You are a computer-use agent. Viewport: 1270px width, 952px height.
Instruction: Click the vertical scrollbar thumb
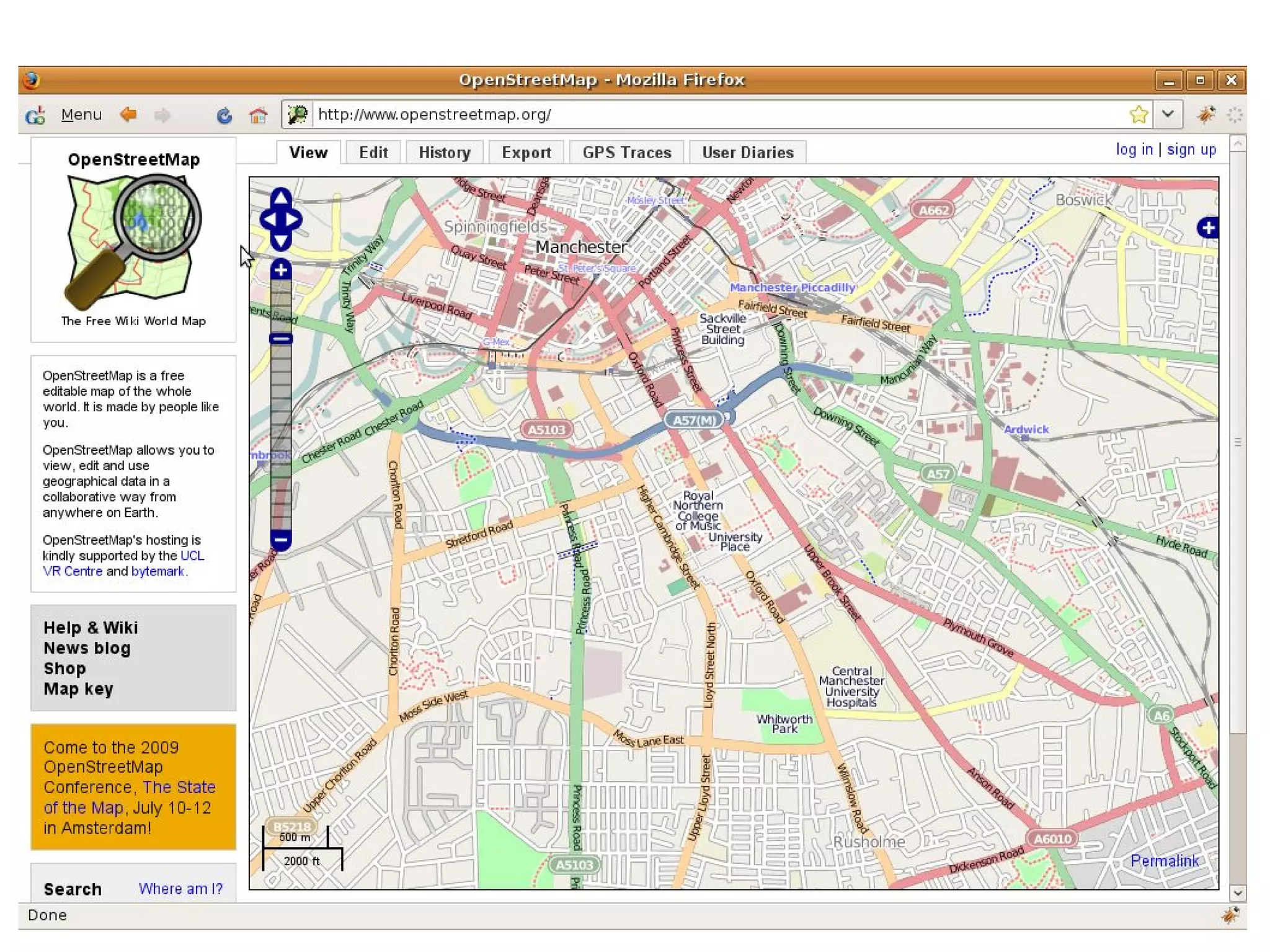(x=1238, y=442)
